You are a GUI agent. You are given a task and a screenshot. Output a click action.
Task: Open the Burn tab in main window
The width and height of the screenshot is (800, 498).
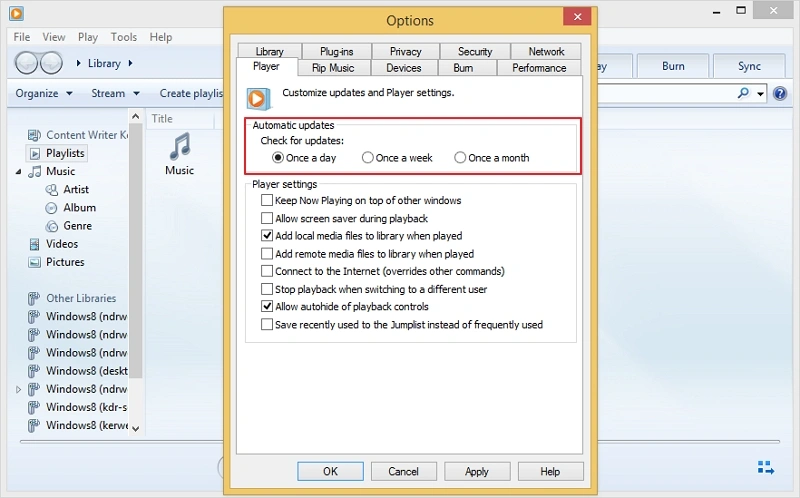click(673, 66)
